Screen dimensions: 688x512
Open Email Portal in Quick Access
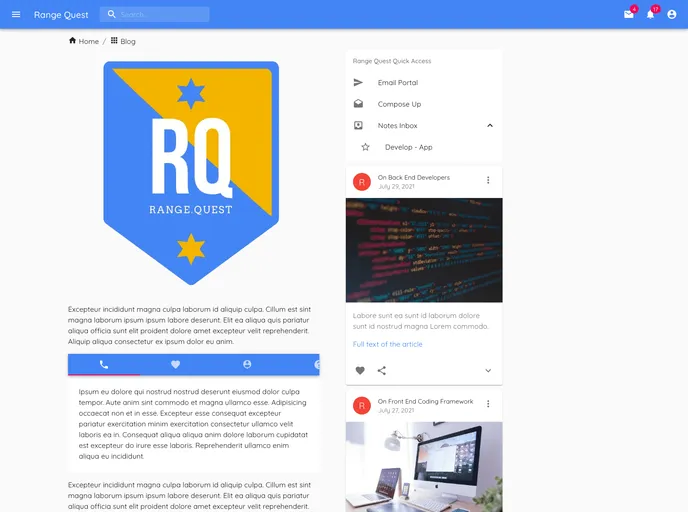pyautogui.click(x=398, y=82)
